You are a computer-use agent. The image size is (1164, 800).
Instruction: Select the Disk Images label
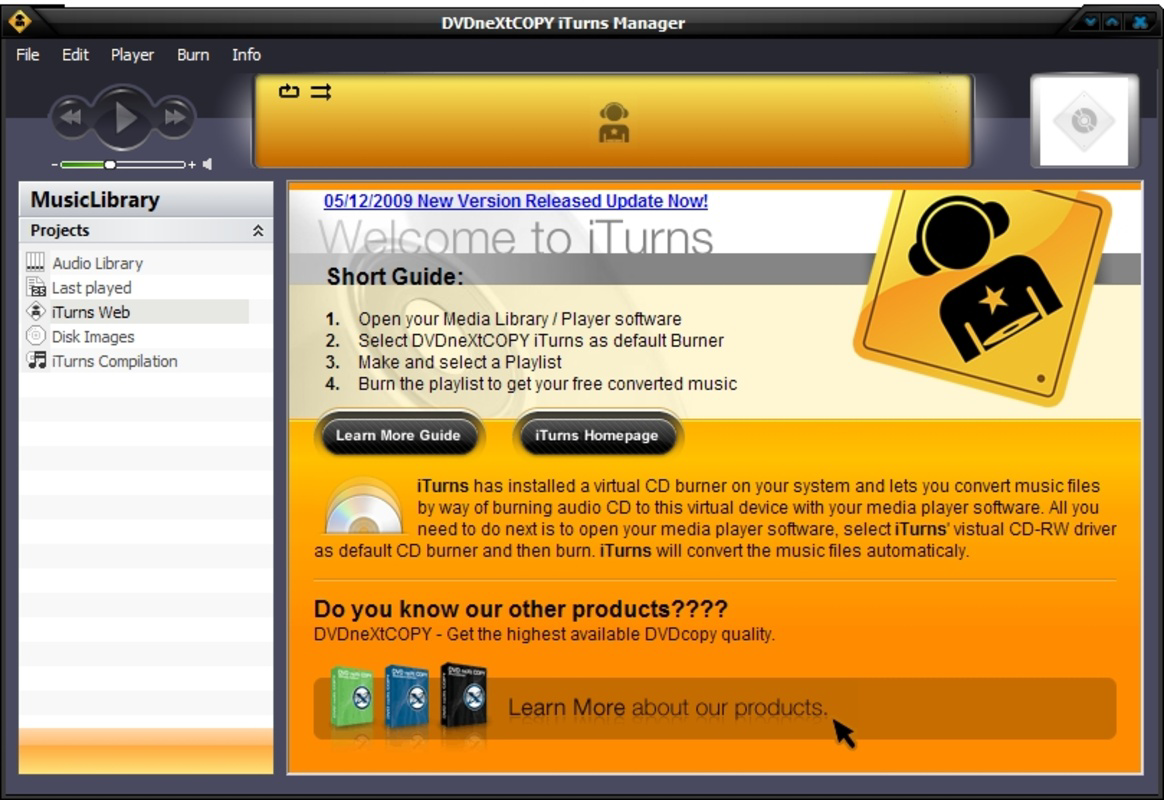point(93,337)
